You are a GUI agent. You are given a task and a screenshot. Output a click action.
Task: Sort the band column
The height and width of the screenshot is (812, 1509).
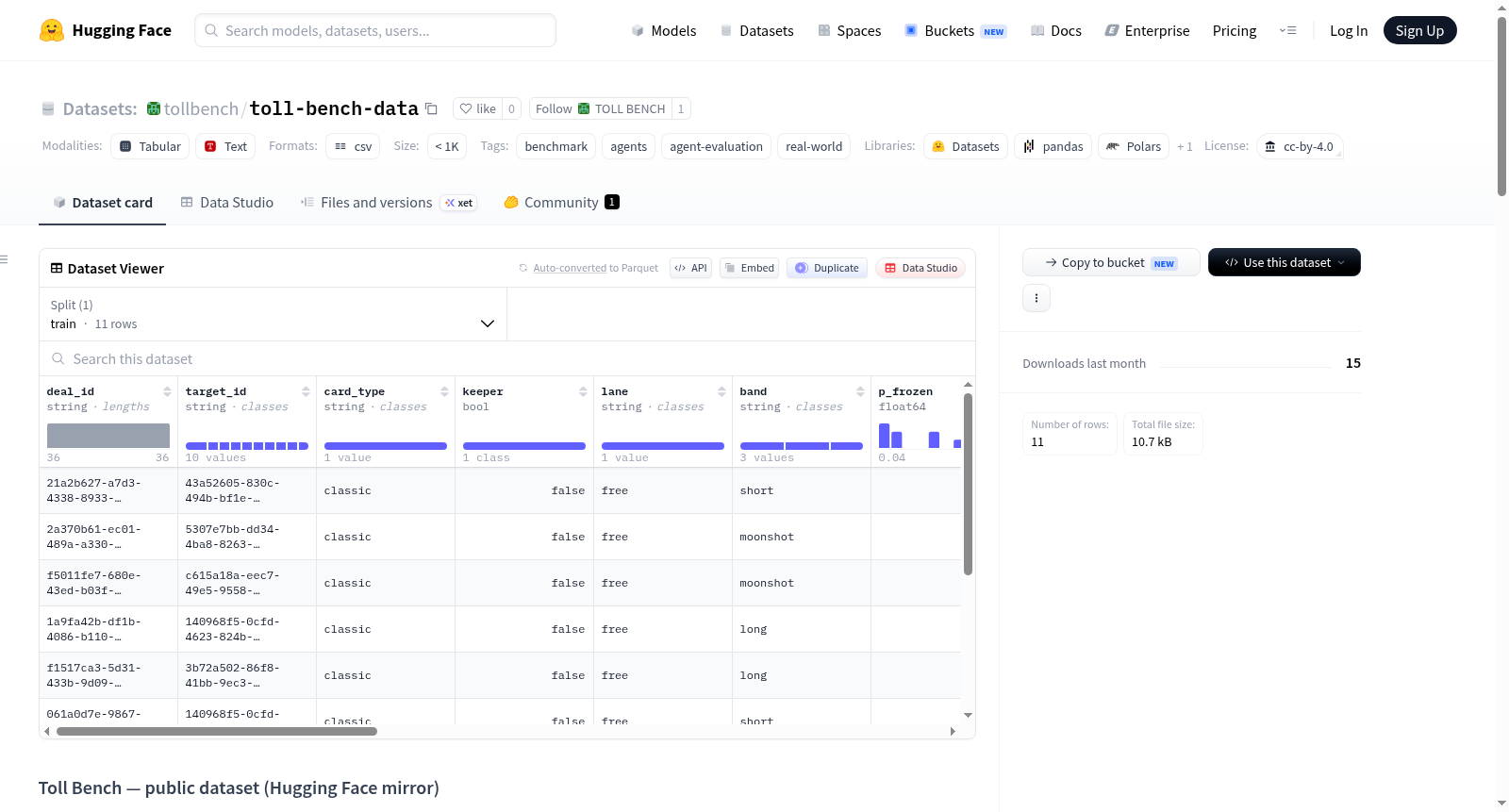click(x=860, y=391)
